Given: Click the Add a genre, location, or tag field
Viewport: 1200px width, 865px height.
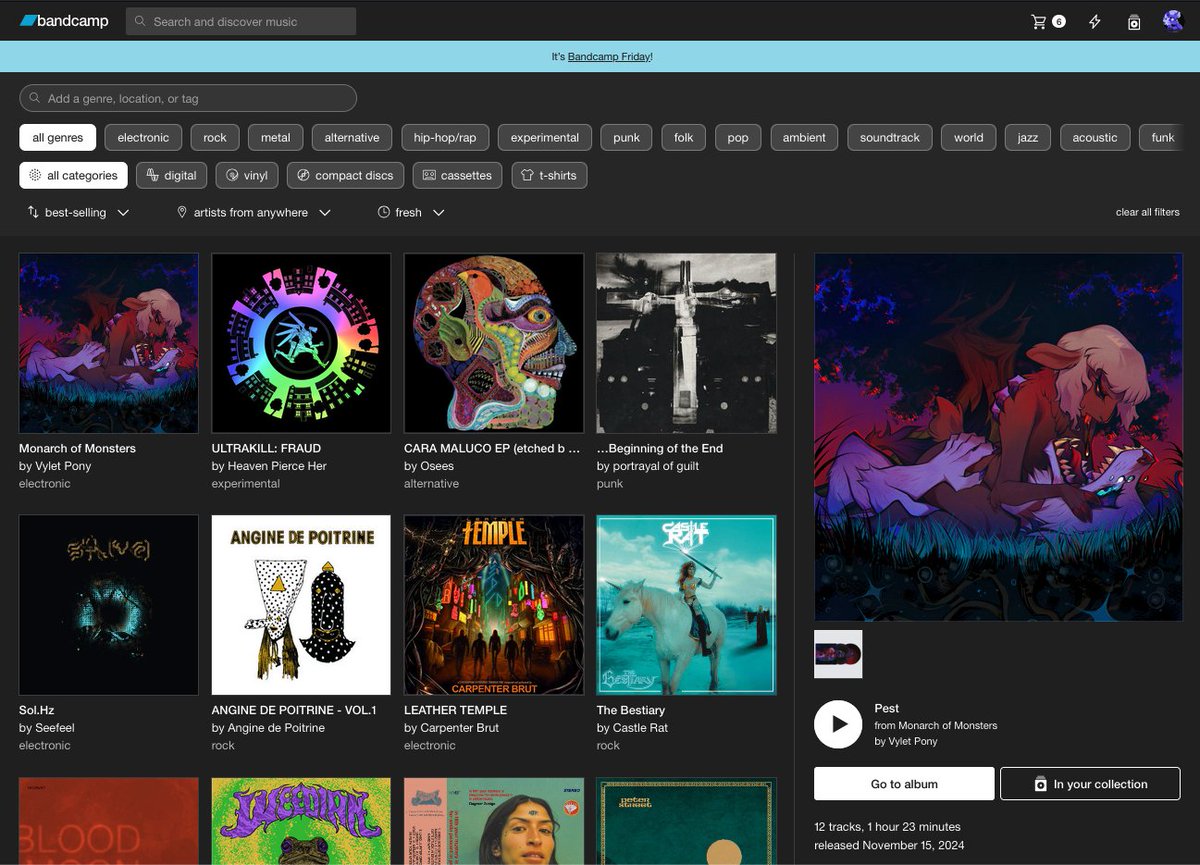Looking at the screenshot, I should 188,98.
